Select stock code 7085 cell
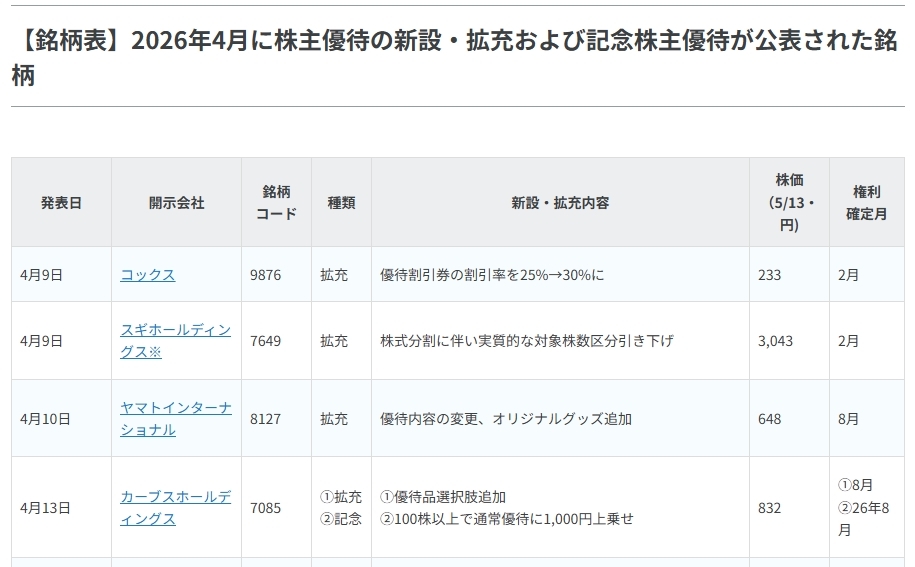915x567 pixels. click(x=276, y=508)
